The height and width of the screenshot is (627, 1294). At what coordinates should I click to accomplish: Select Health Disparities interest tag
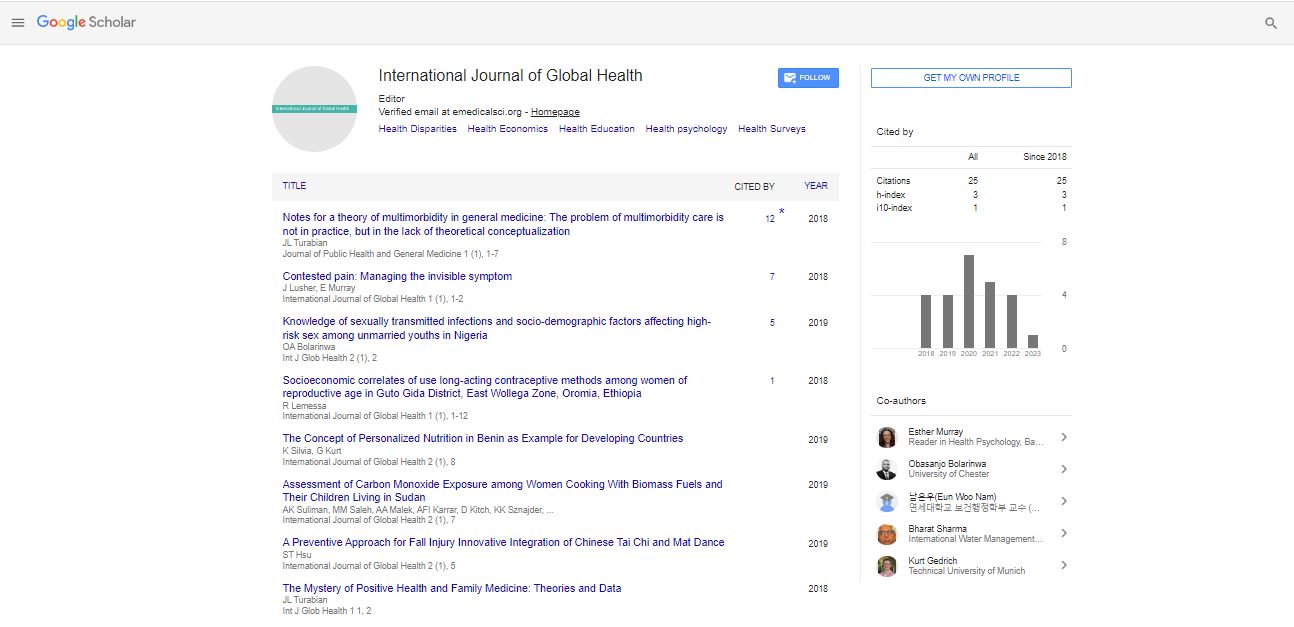click(418, 129)
